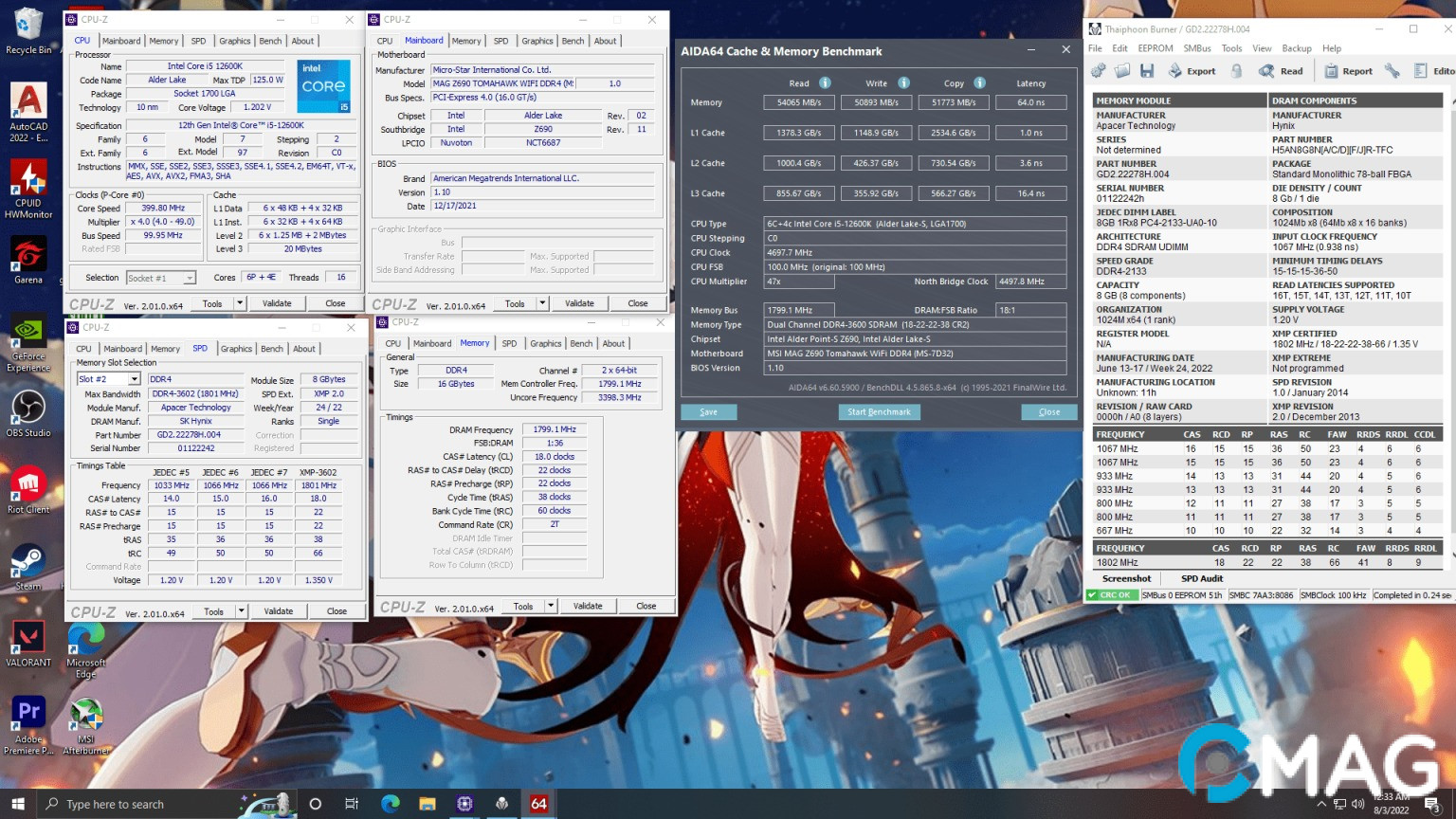Click the info icon next to Read
1456x819 pixels.
[825, 83]
